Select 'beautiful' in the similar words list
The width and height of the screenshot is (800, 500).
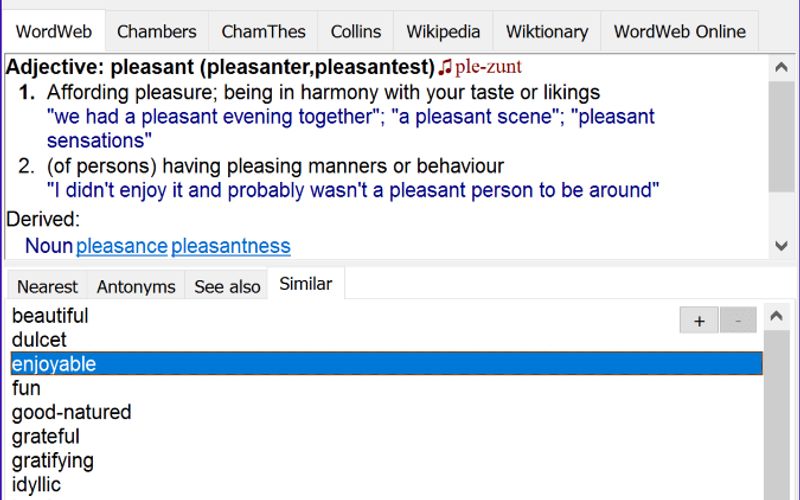50,316
